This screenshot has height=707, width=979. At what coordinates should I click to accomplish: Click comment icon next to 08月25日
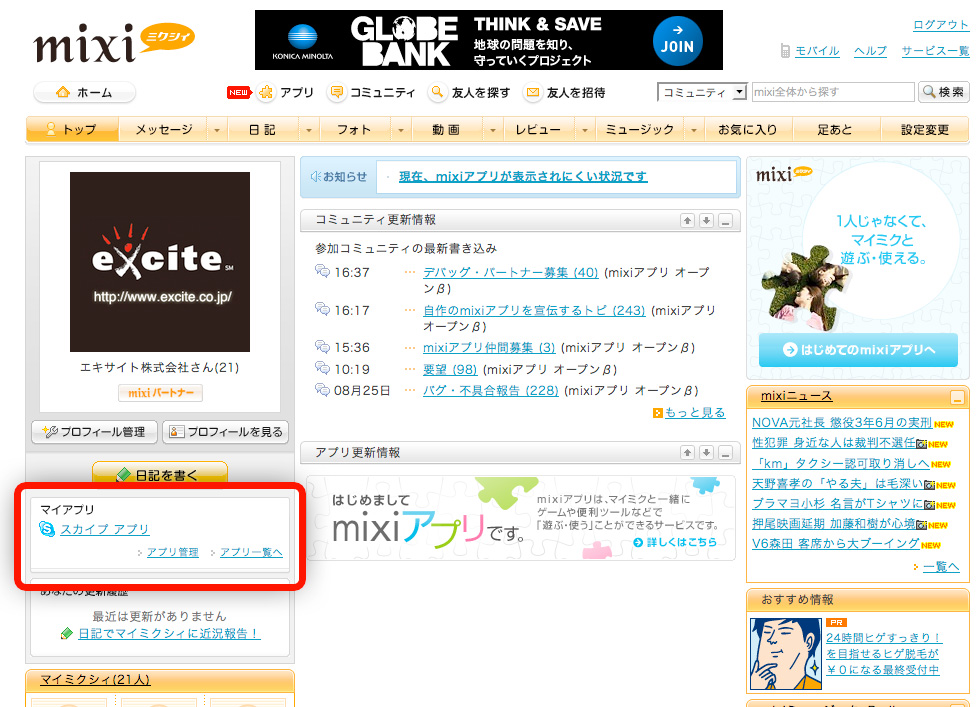tap(322, 390)
